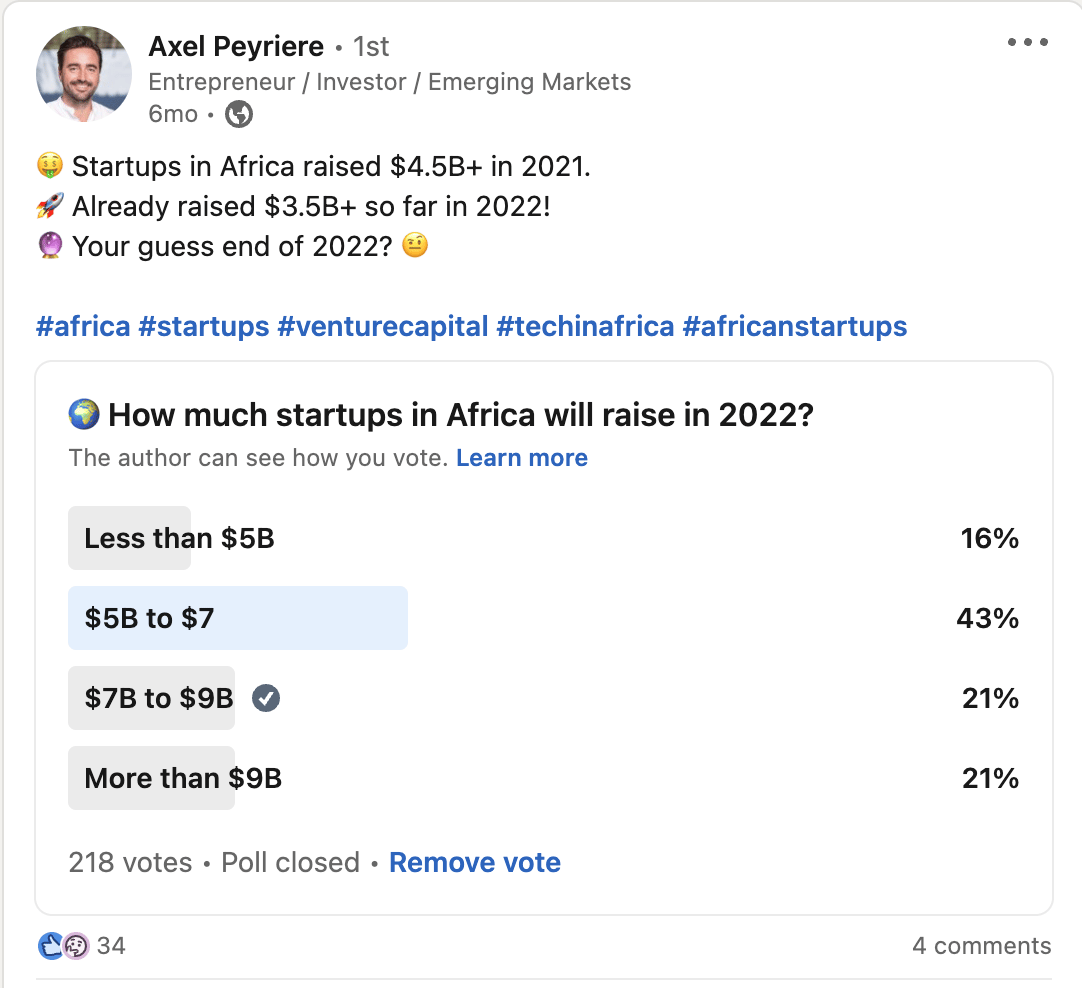Click the like reaction icon
The width and height of the screenshot is (1082, 988).
pos(51,945)
